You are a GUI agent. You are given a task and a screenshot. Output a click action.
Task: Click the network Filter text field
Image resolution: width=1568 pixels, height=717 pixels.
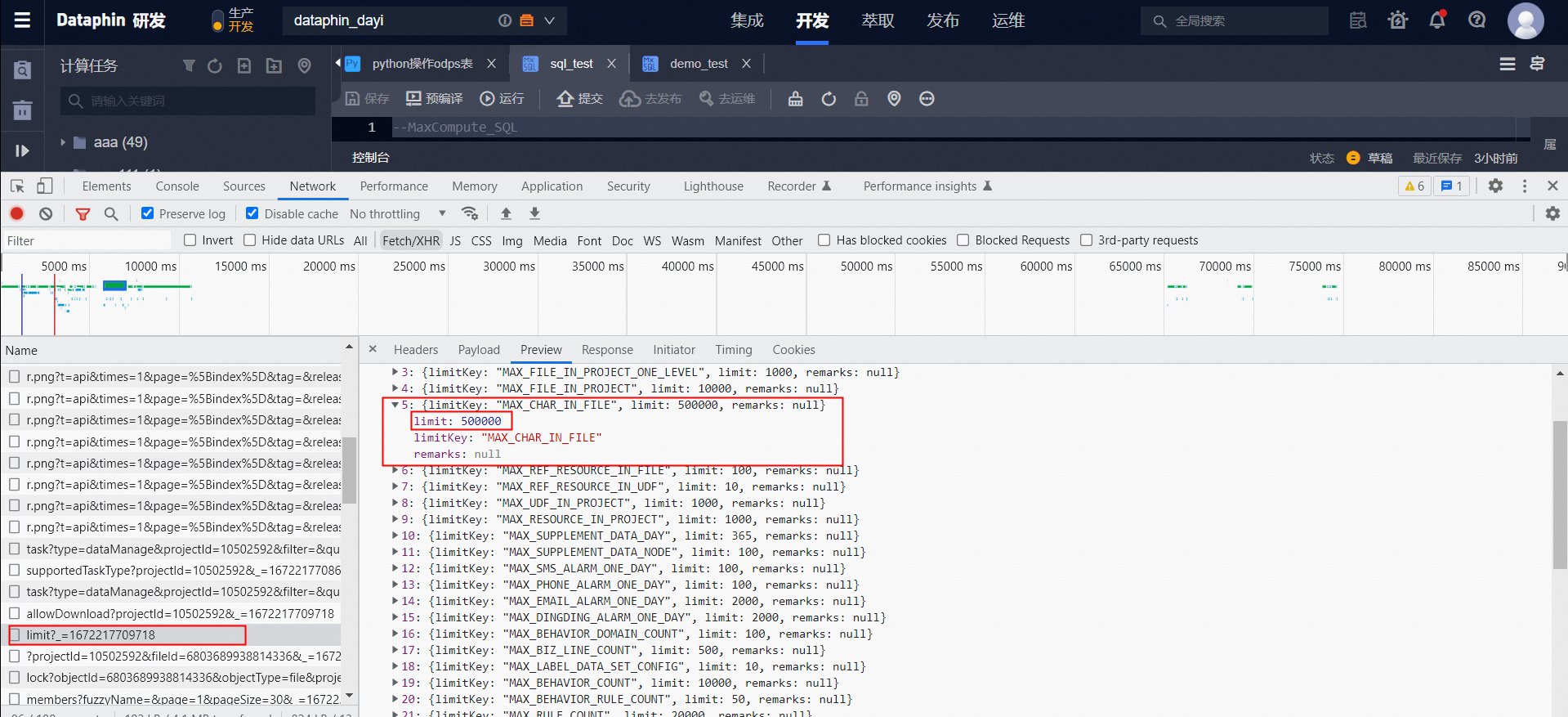coord(86,240)
